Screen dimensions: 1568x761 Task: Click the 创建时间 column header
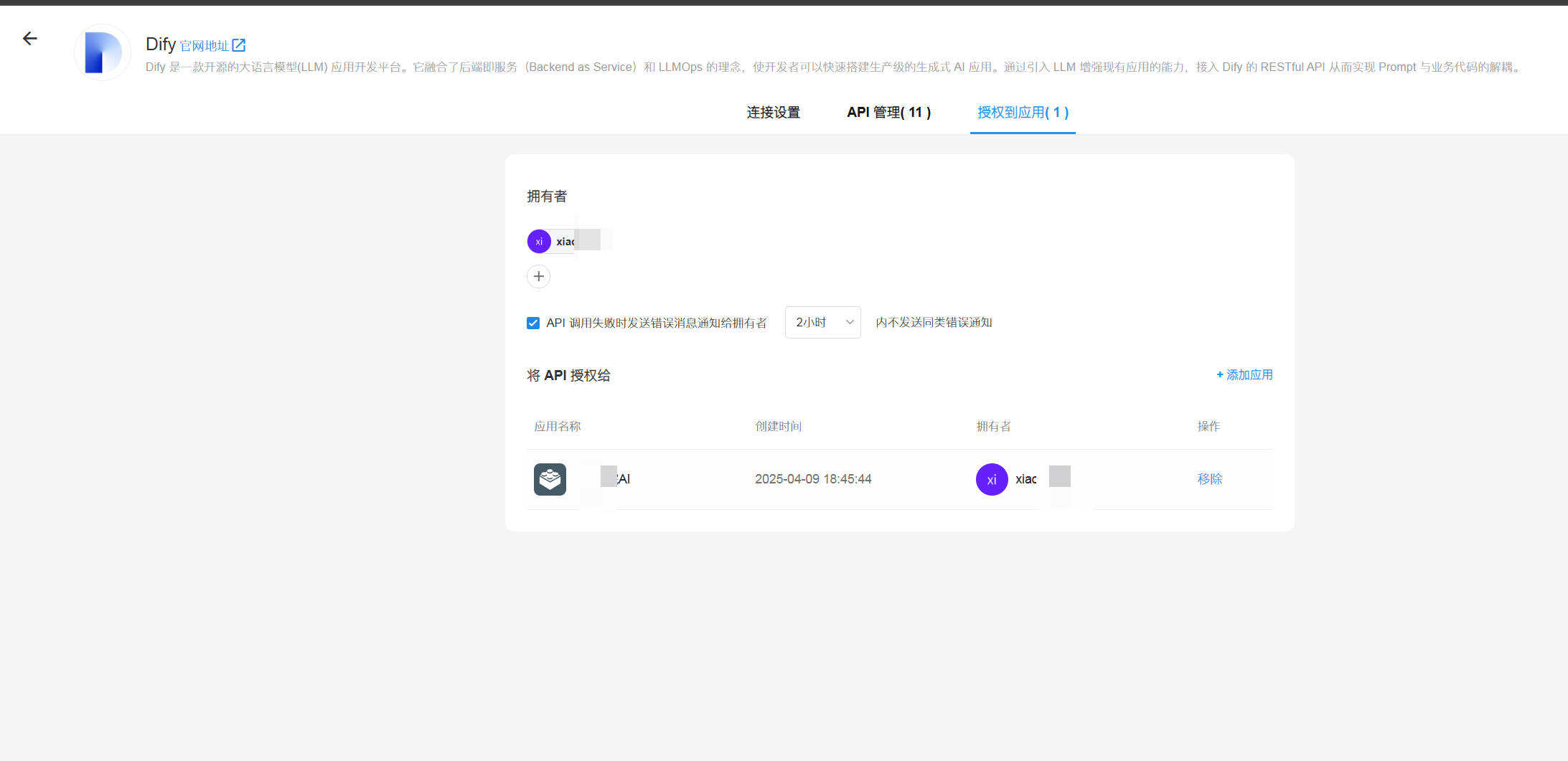[779, 426]
